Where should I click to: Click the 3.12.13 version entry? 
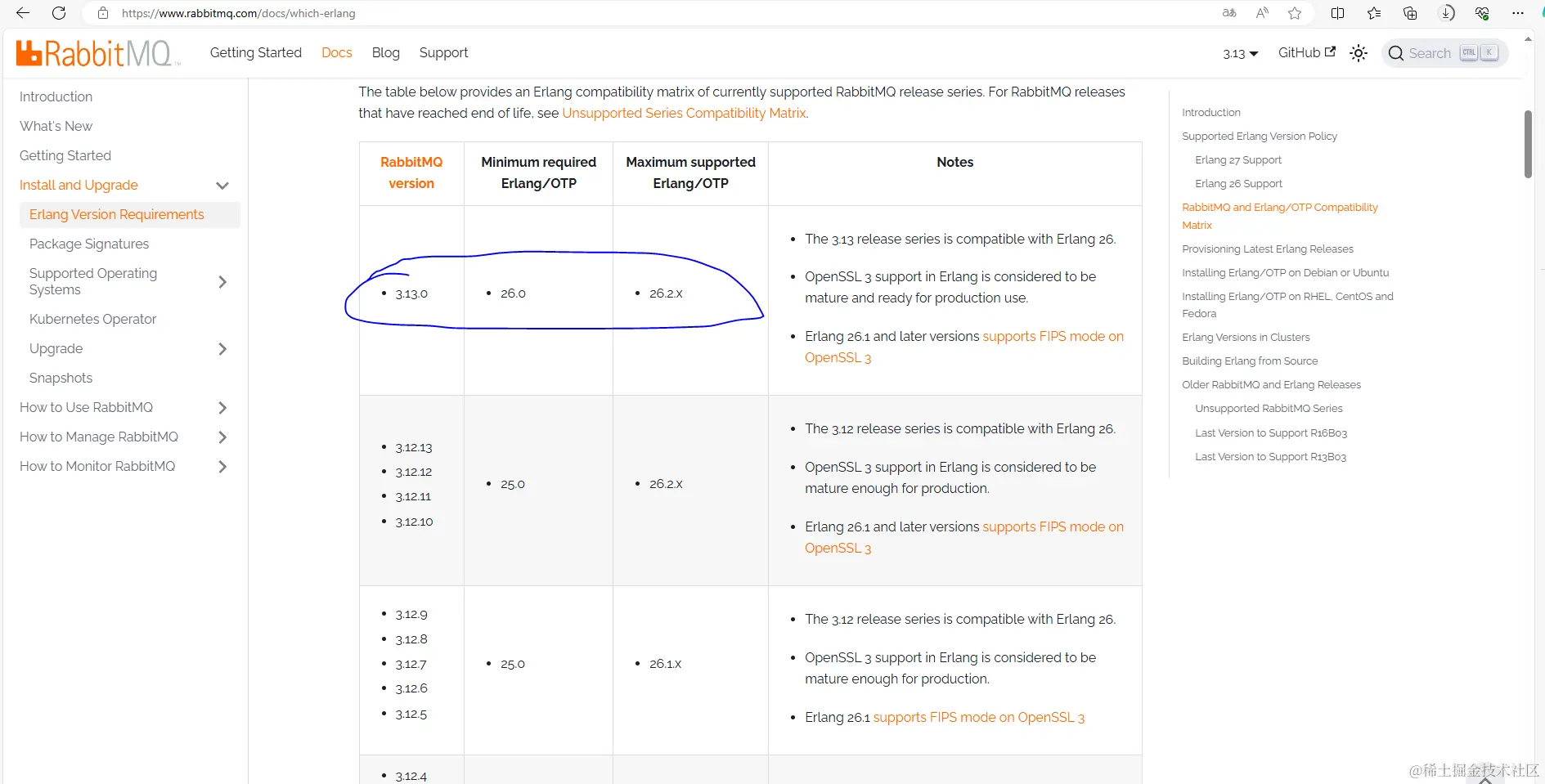tap(414, 447)
